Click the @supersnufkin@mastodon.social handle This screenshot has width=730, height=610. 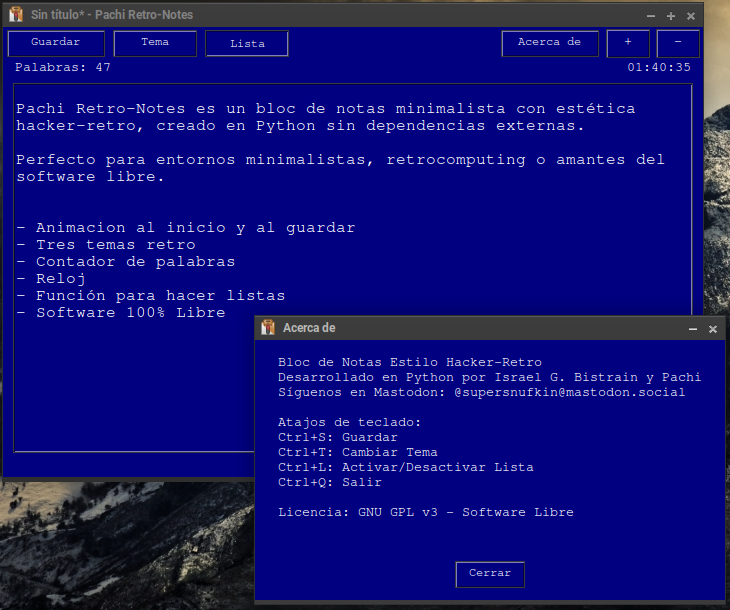(569, 392)
